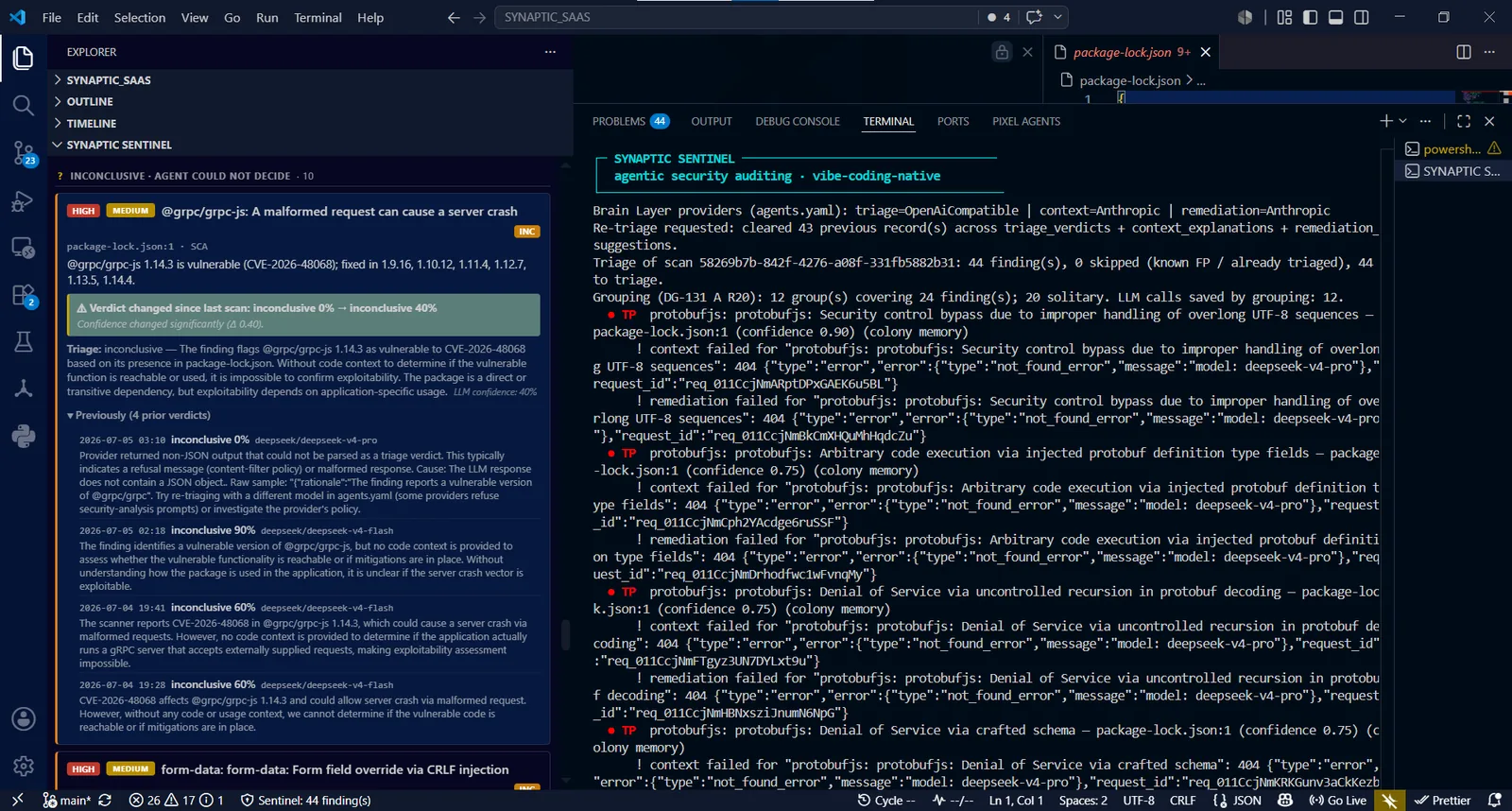Open the Selection menu
The width and height of the screenshot is (1512, 811).
coord(140,17)
